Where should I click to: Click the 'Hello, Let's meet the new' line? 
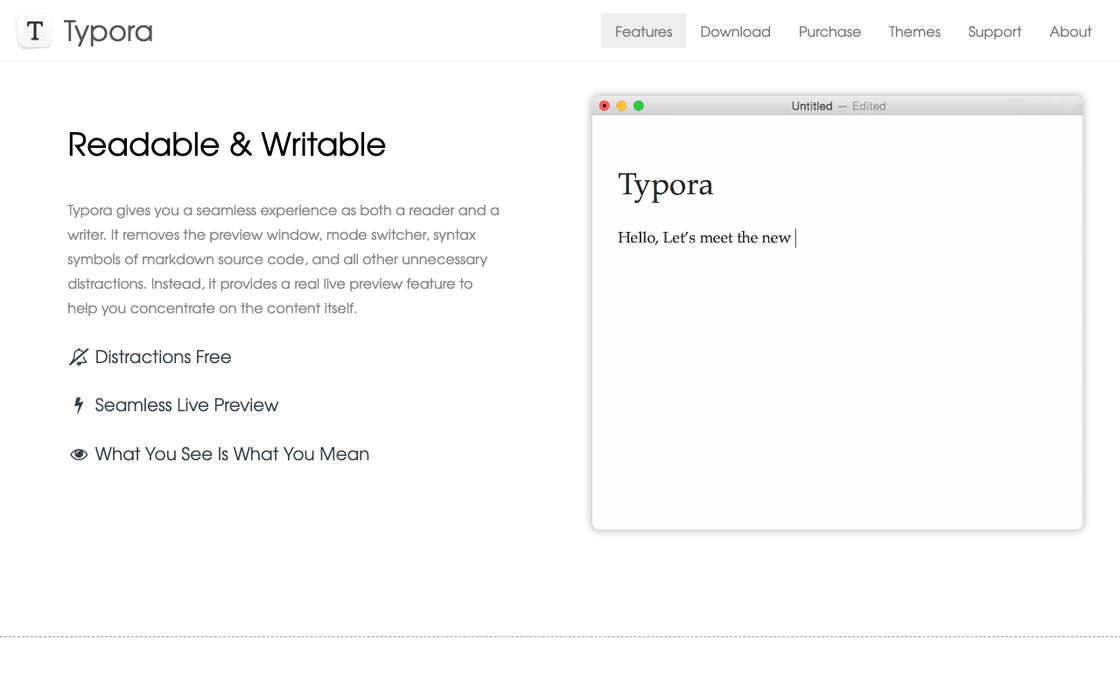click(x=704, y=238)
